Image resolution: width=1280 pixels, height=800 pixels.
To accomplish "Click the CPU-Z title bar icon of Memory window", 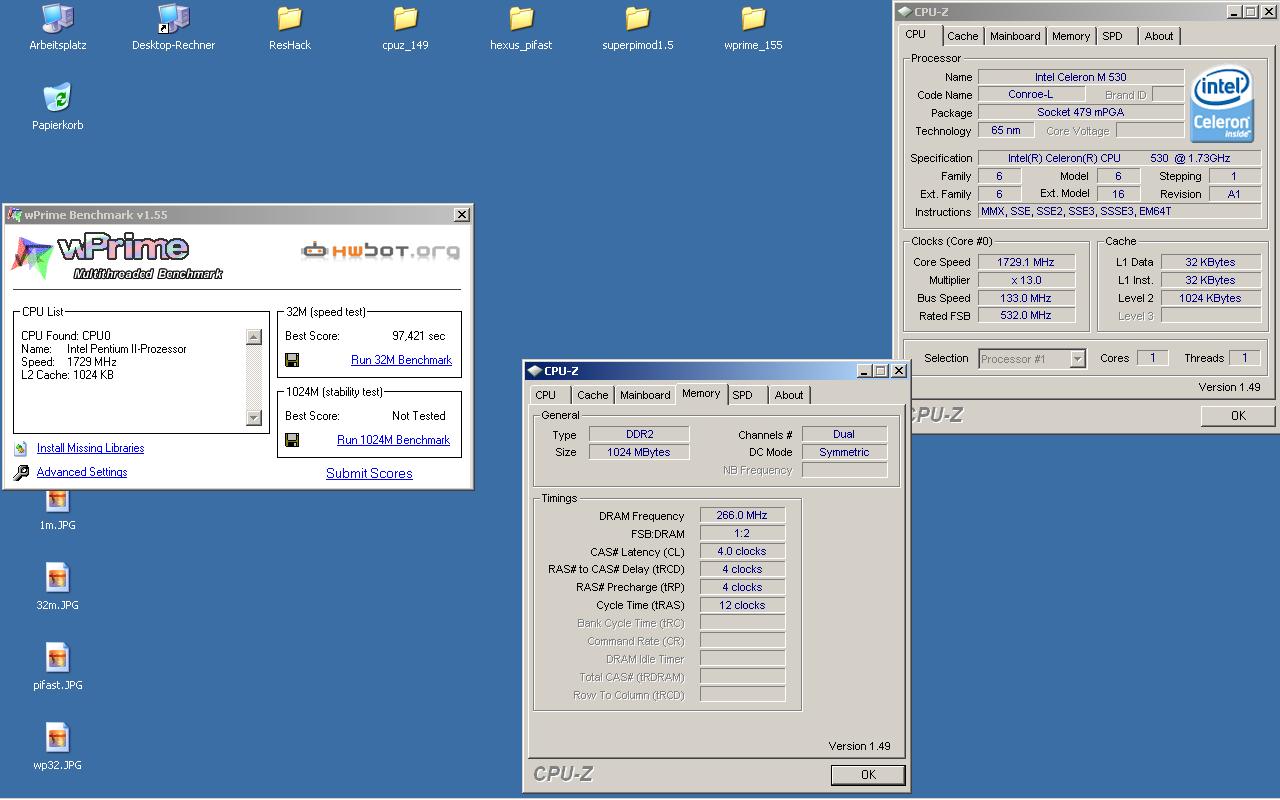I will pos(534,371).
